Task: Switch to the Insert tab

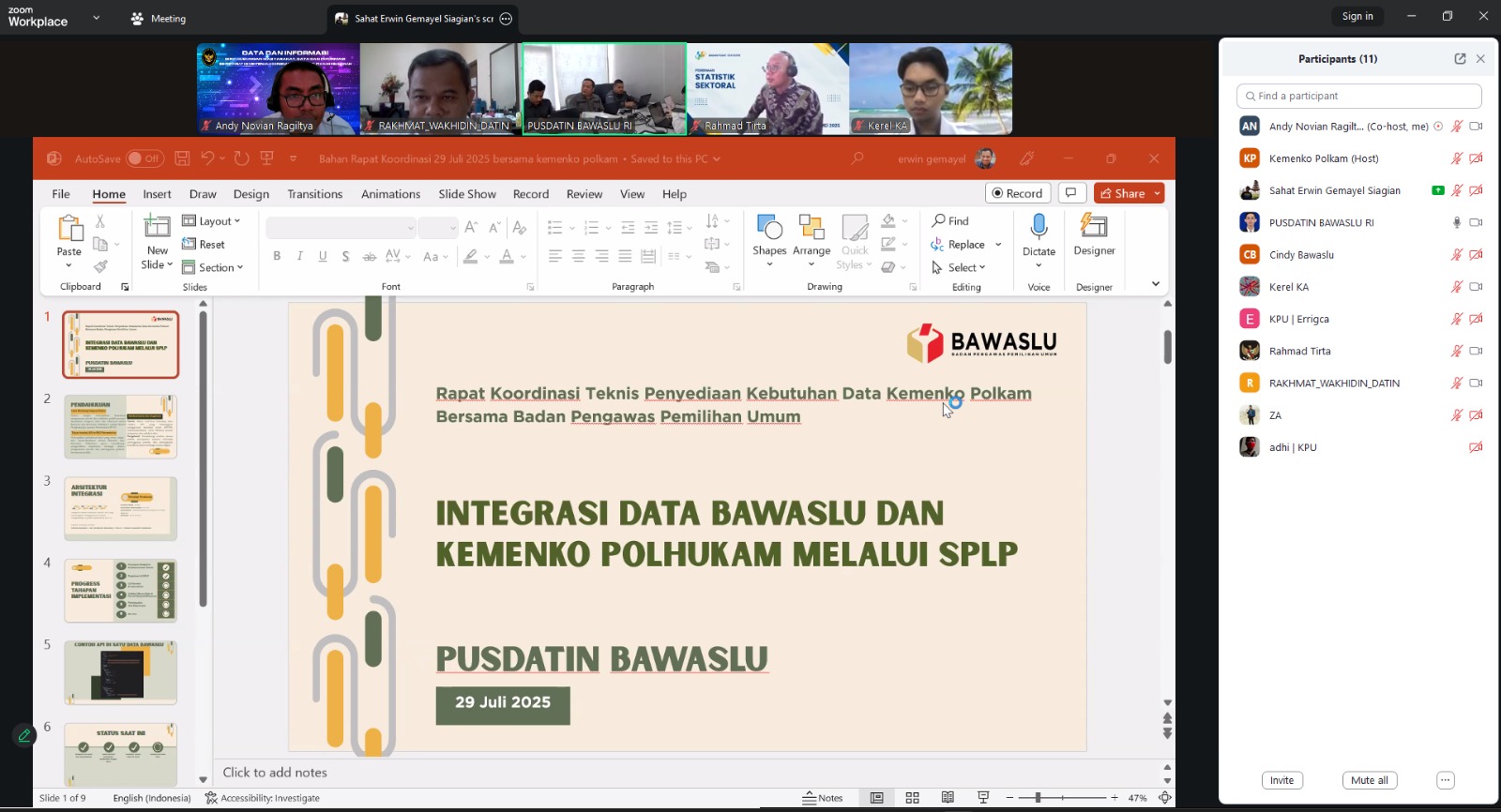Action: click(157, 194)
